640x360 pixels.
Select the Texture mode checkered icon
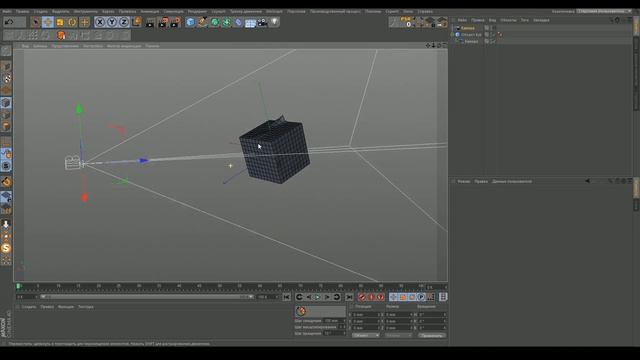(x=6, y=78)
